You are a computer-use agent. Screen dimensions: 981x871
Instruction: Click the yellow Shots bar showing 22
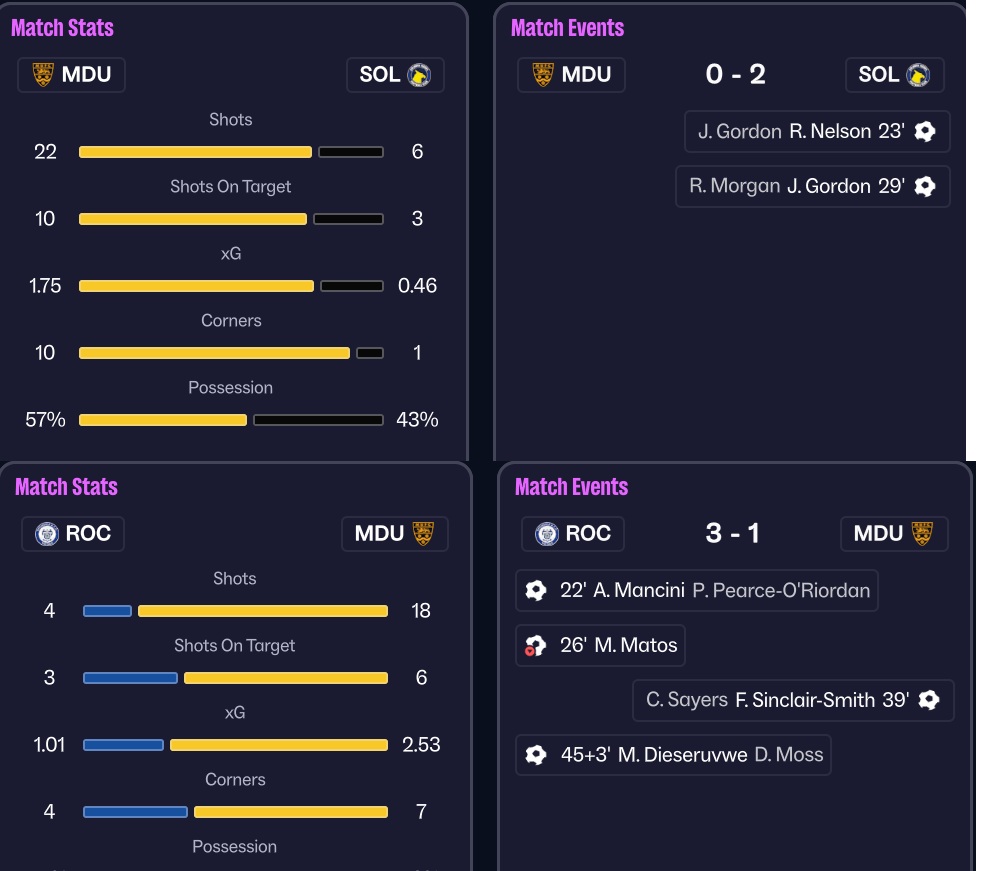pos(195,152)
